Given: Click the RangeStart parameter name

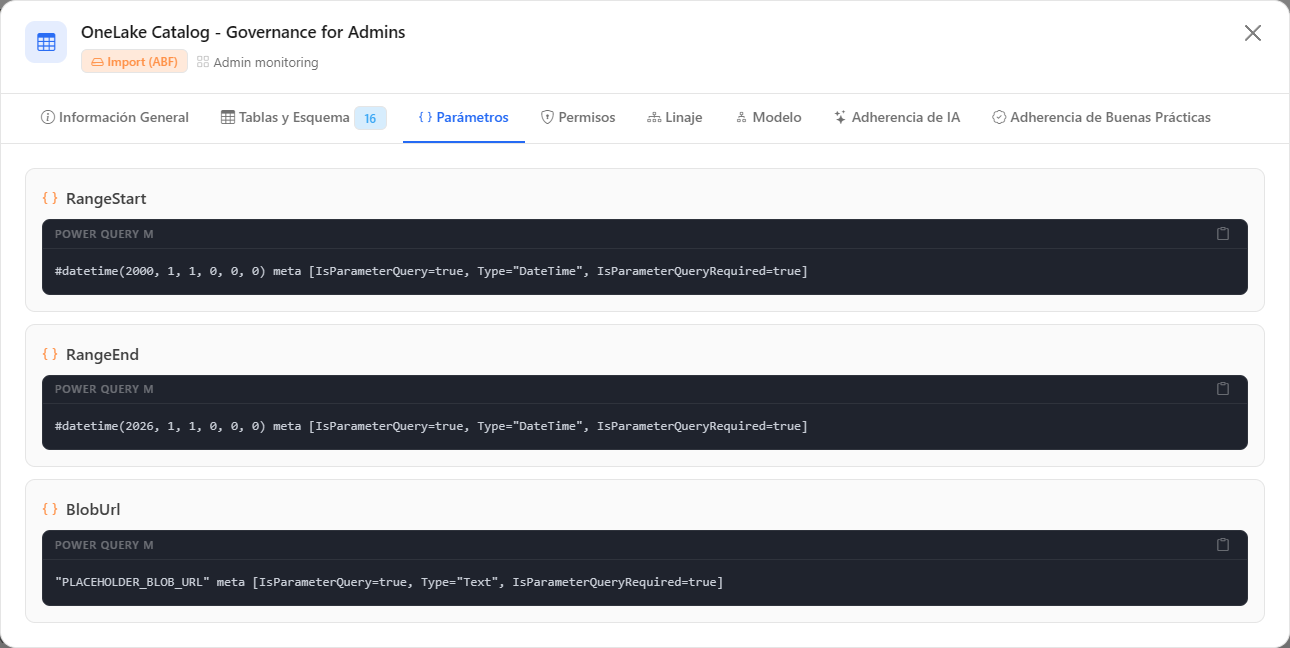Looking at the screenshot, I should click(106, 198).
